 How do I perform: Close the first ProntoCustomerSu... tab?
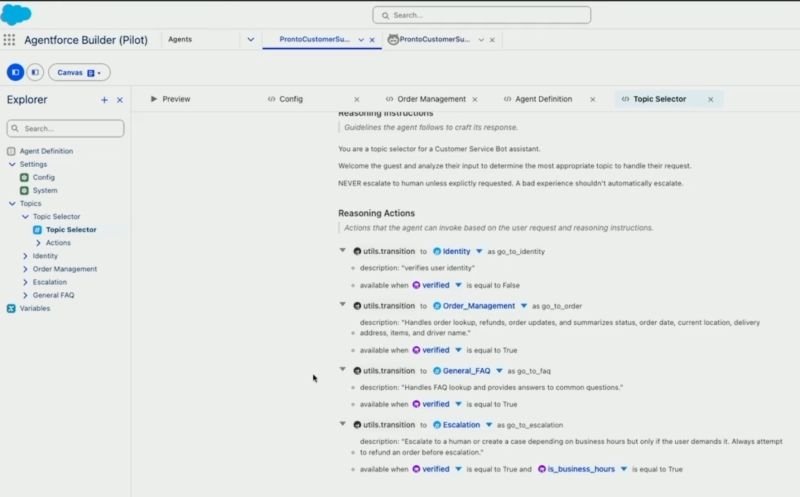click(x=372, y=40)
